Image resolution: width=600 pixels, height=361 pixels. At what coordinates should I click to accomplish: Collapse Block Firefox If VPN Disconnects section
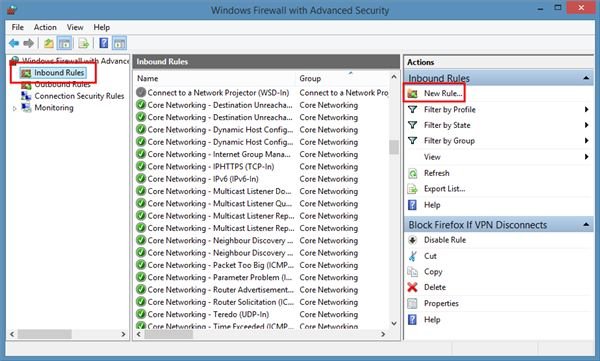pyautogui.click(x=586, y=225)
